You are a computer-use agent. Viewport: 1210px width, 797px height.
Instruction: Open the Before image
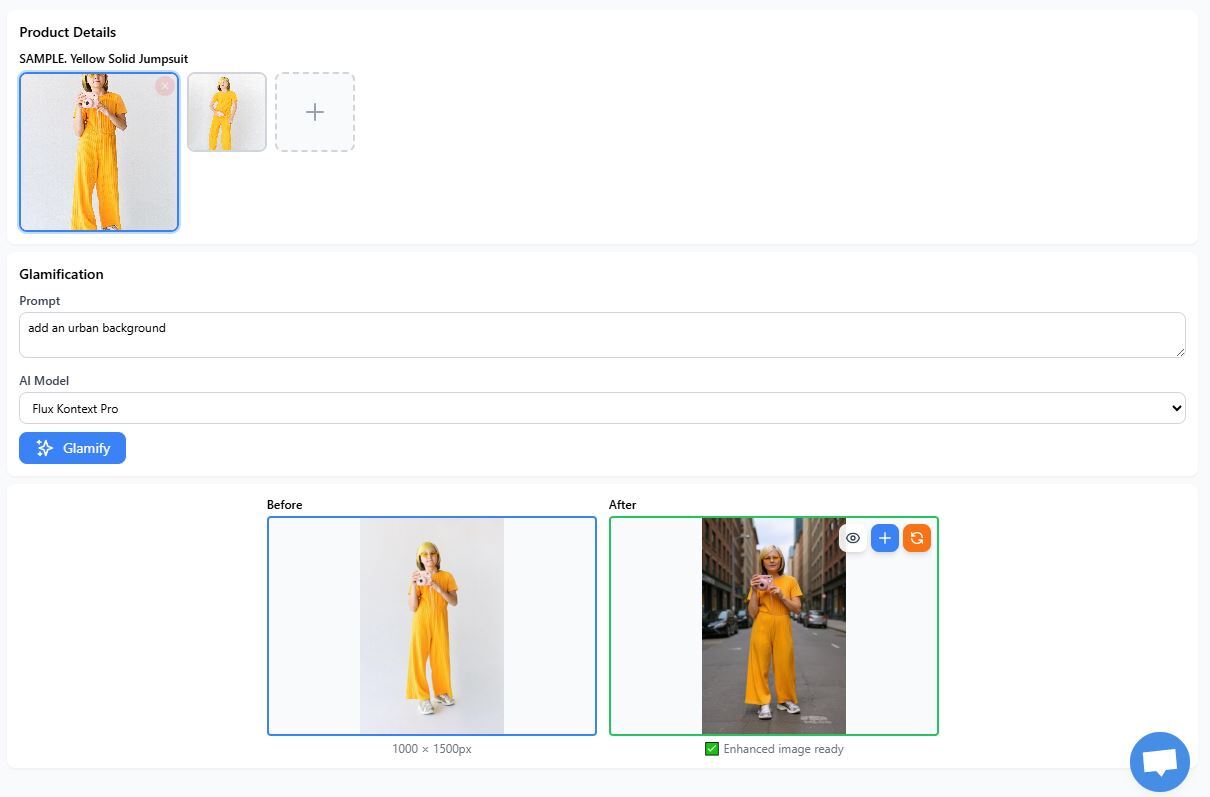(x=432, y=626)
